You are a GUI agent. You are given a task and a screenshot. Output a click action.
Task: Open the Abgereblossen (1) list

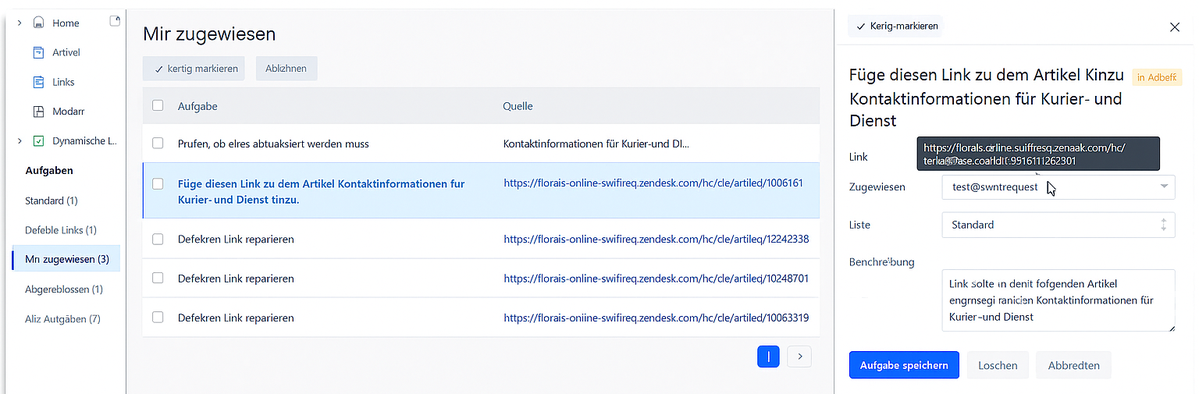point(63,289)
